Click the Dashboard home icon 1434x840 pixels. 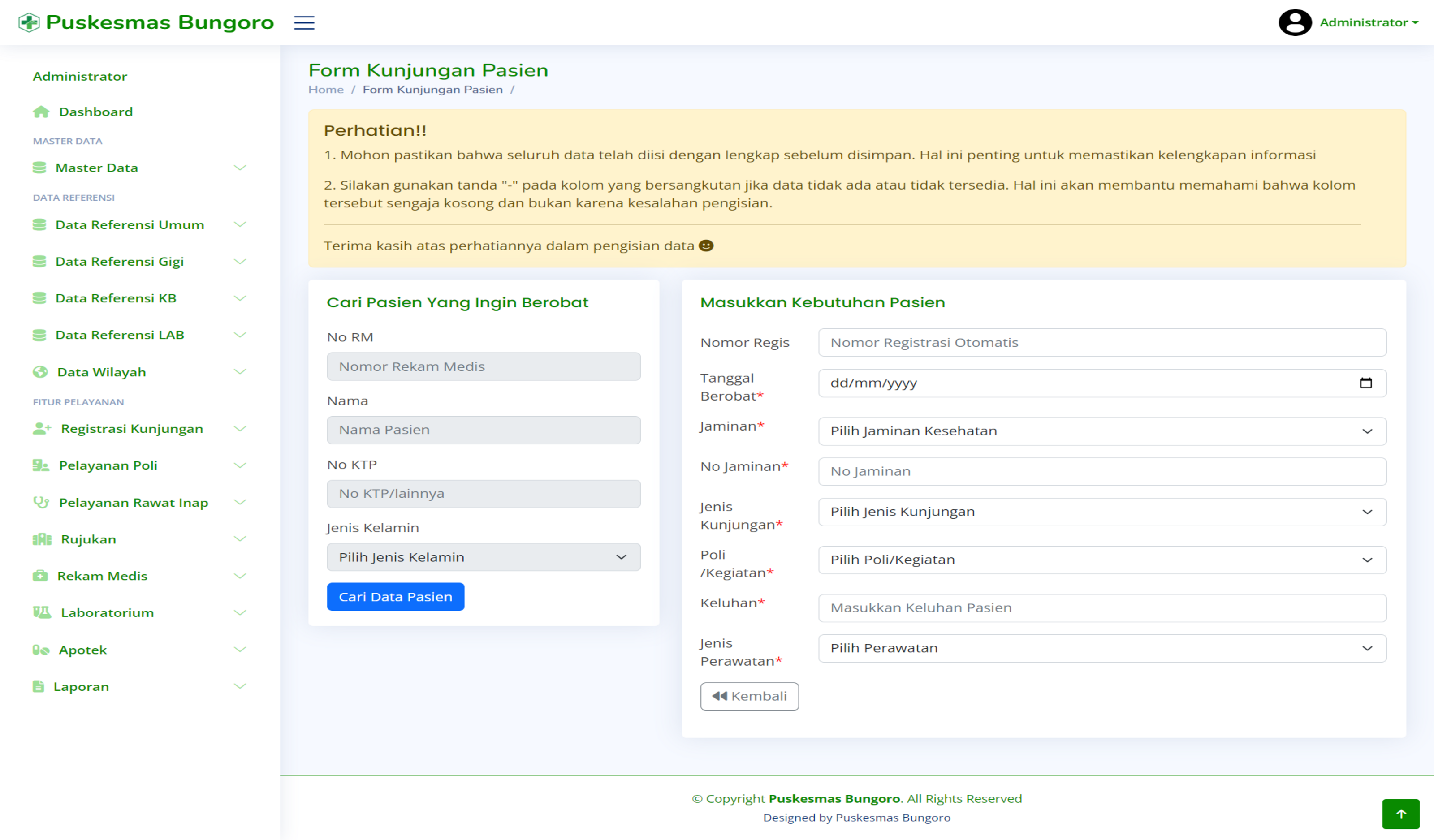pos(41,112)
